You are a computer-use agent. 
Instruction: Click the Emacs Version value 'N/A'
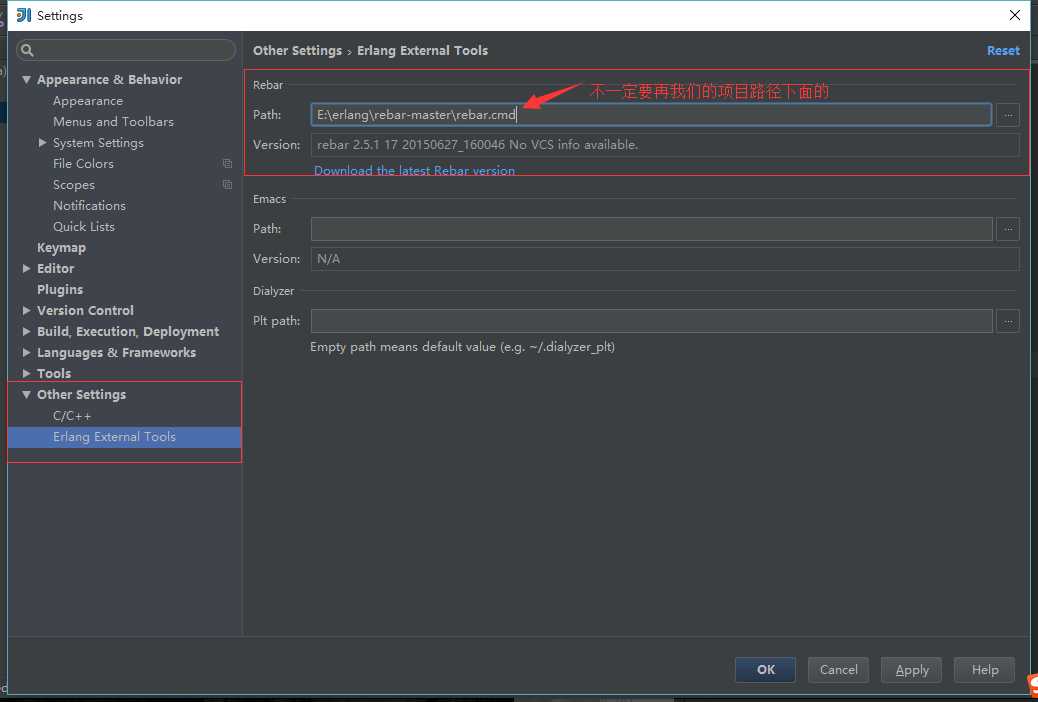328,259
